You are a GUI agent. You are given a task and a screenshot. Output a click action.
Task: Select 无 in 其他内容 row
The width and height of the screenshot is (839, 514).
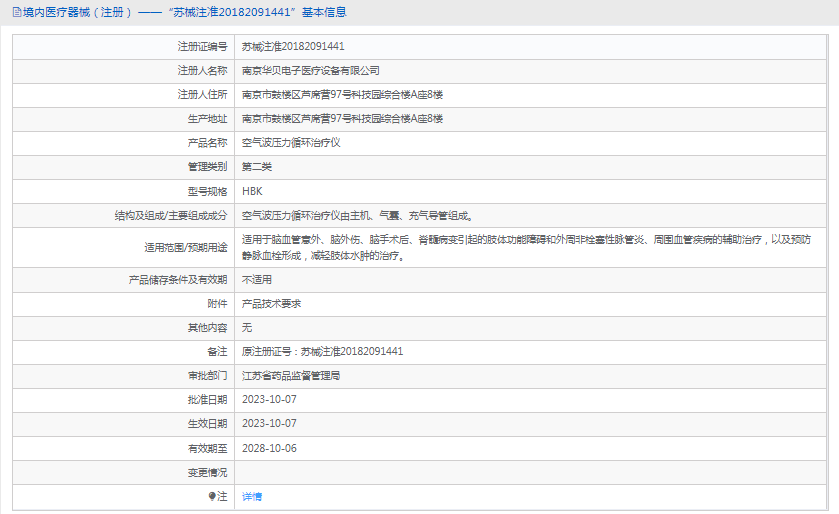coord(247,327)
